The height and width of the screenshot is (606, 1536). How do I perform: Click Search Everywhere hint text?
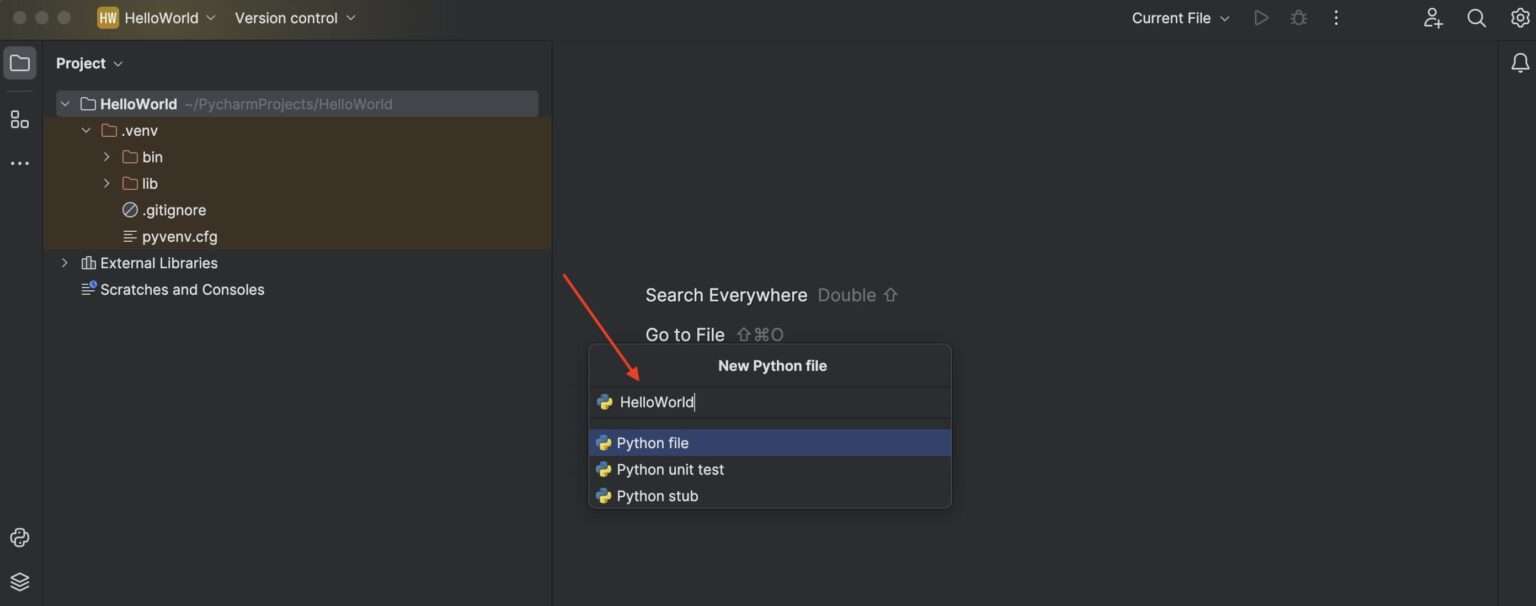(x=726, y=295)
